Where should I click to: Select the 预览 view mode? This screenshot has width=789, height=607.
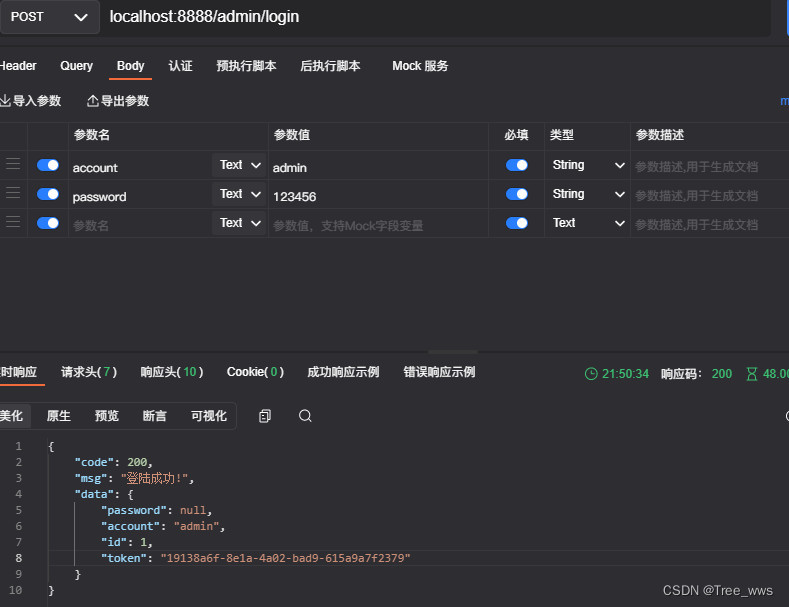[x=107, y=416]
